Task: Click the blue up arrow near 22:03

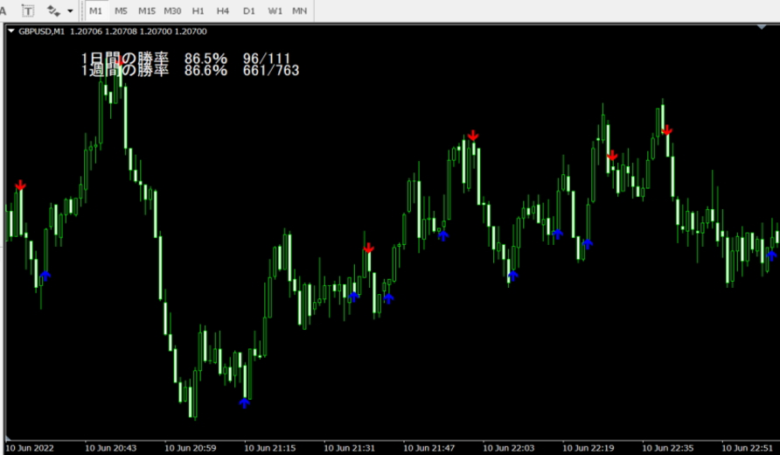Action: (x=513, y=275)
